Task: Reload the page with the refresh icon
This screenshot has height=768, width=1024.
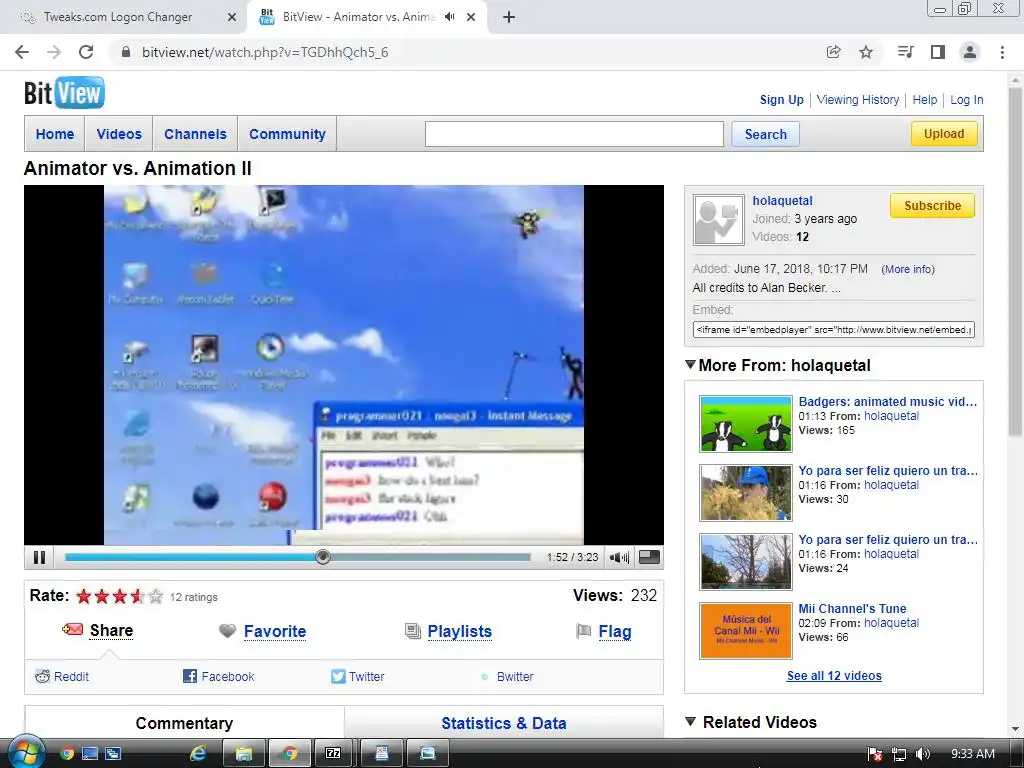Action: coord(86,52)
